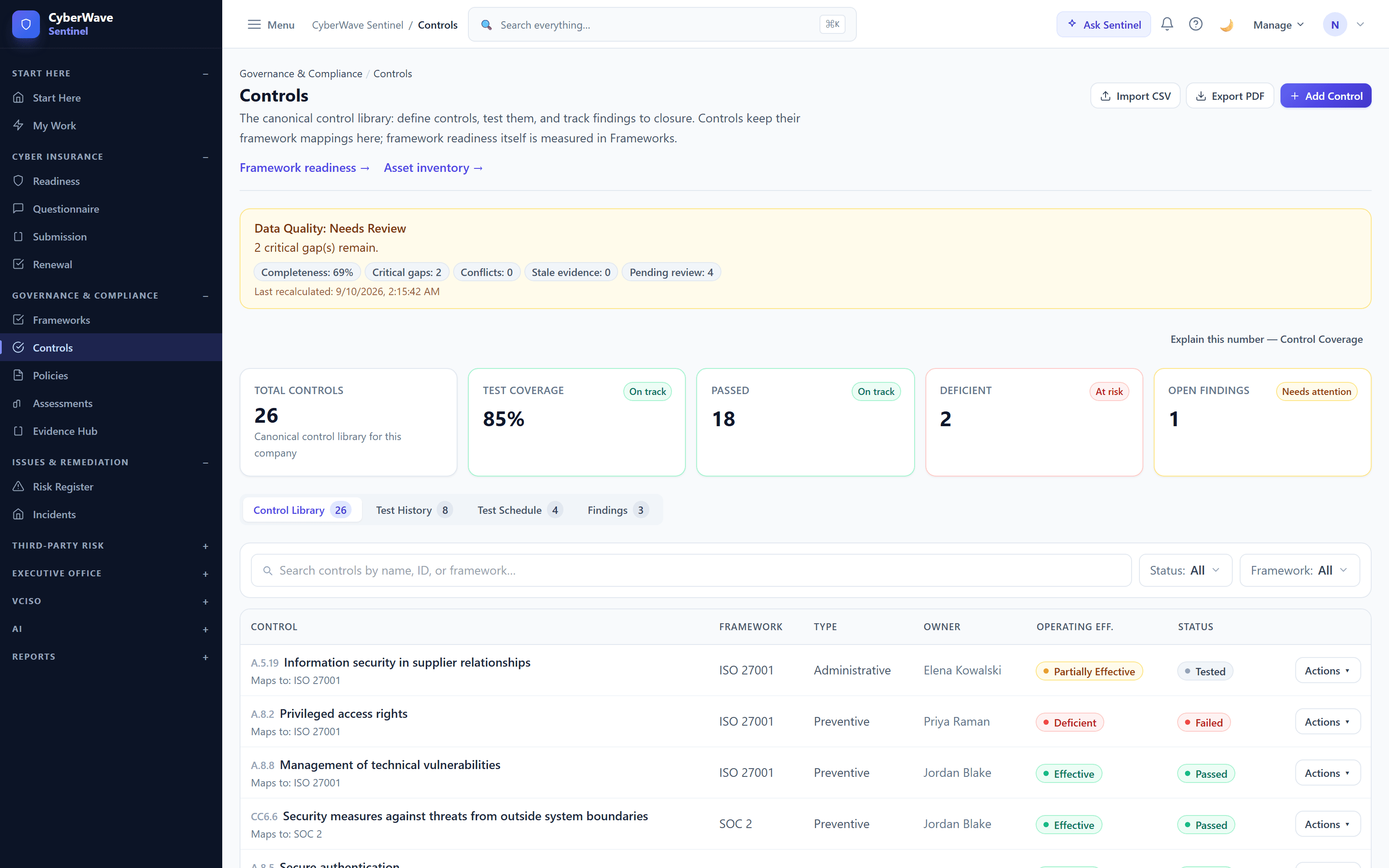This screenshot has height=868, width=1389.
Task: Click the Submission document icon
Action: coord(18,237)
